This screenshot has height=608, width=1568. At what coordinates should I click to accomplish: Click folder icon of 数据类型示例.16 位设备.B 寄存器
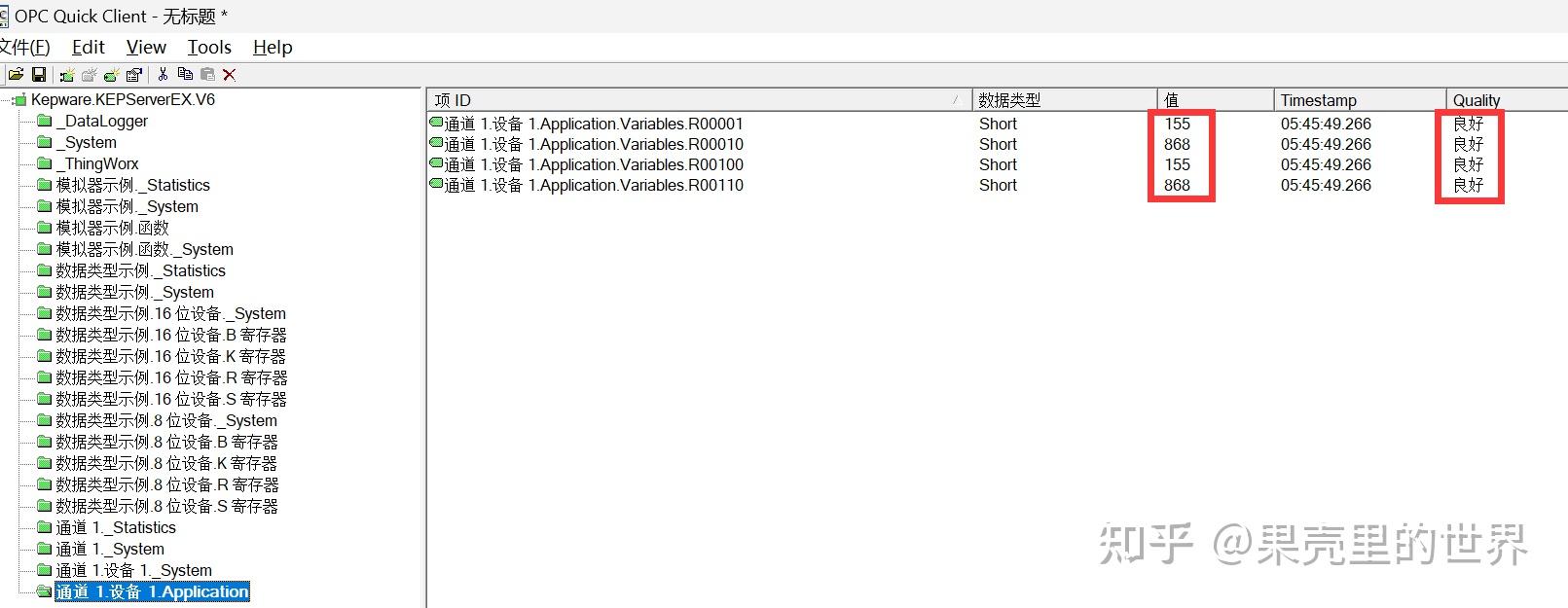(x=44, y=335)
